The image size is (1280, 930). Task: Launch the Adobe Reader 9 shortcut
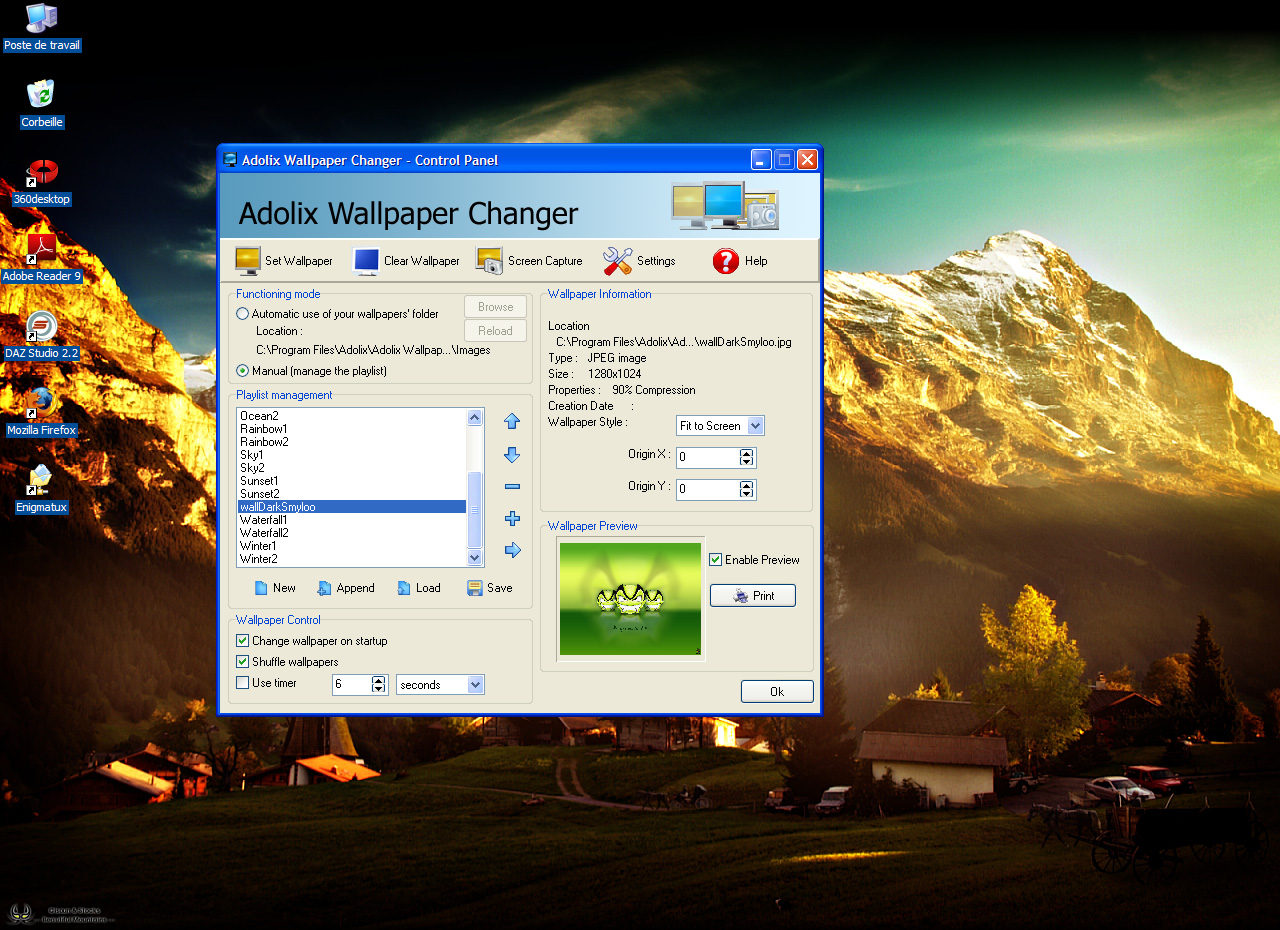point(42,258)
